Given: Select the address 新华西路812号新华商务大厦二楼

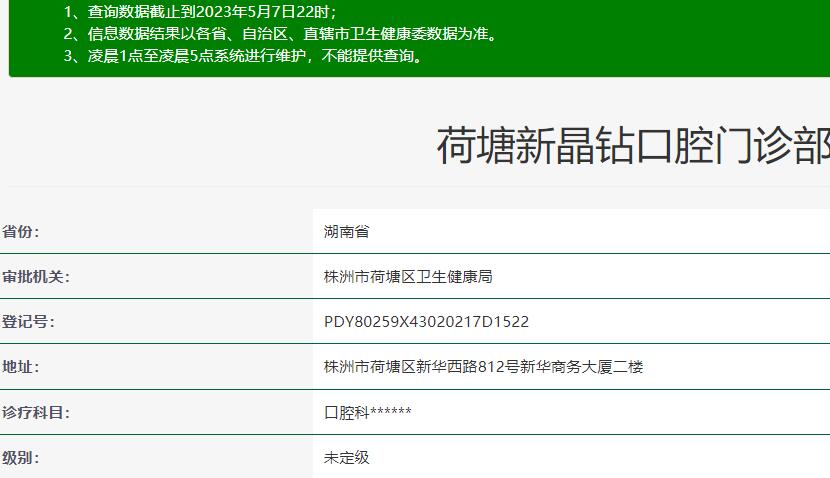Looking at the screenshot, I should (x=483, y=367).
